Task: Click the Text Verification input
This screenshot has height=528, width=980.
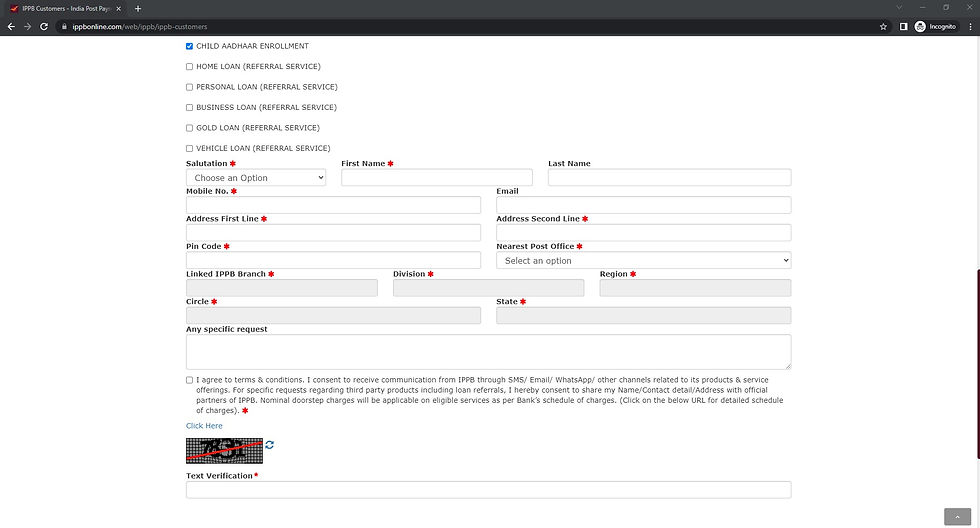Action: pos(488,490)
